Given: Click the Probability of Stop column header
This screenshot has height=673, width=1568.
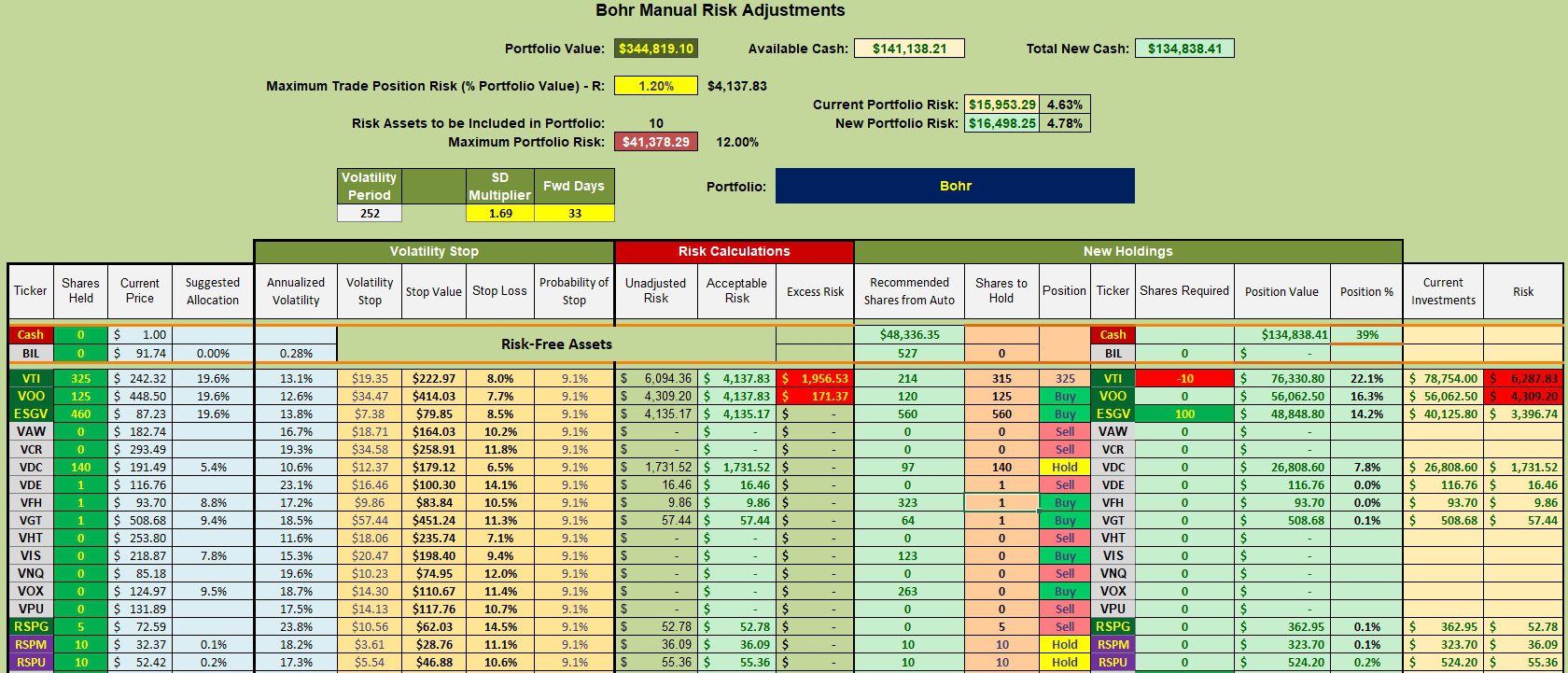Looking at the screenshot, I should pyautogui.click(x=574, y=291).
